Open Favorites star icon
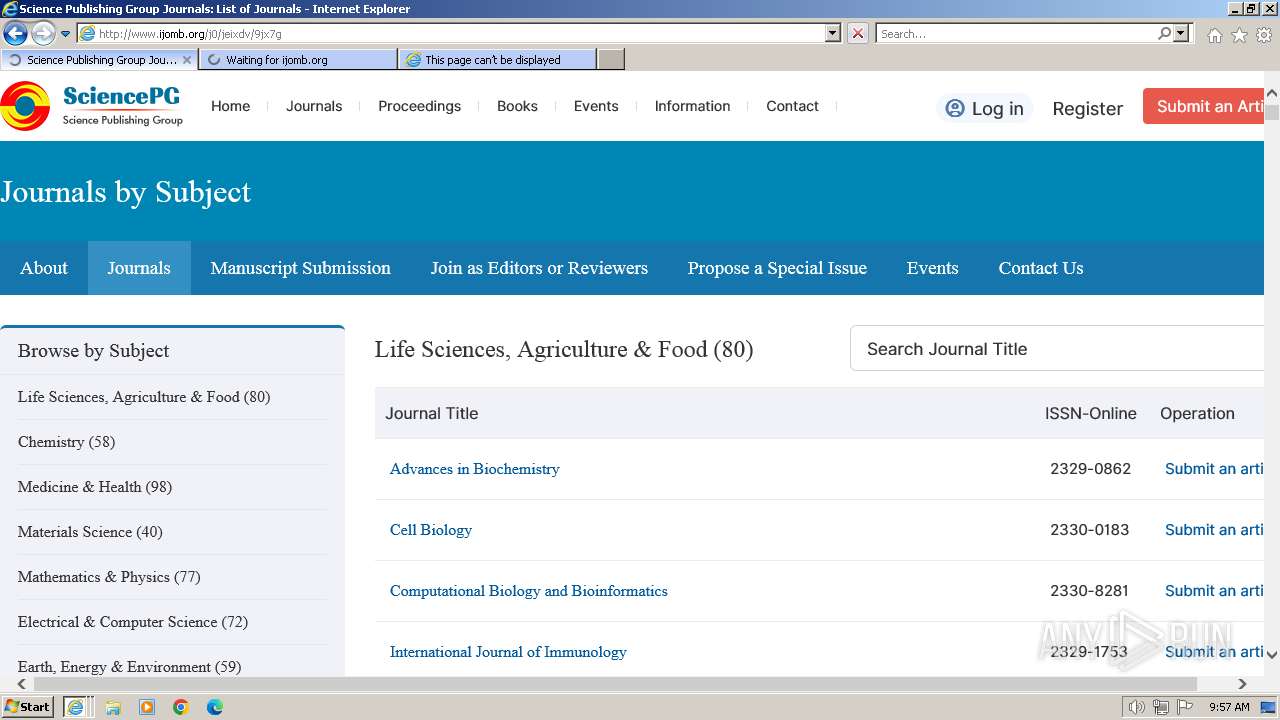1280x720 pixels. 1239,35
